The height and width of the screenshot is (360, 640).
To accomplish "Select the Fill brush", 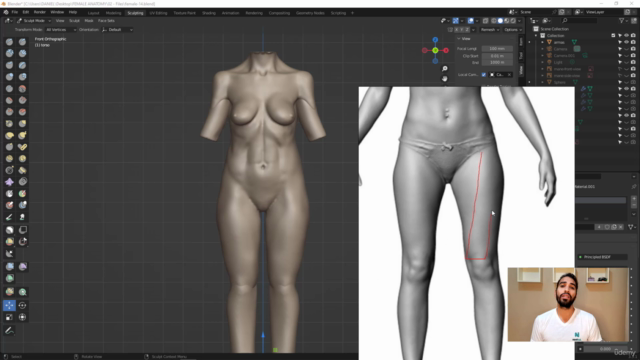I will pos(22,100).
